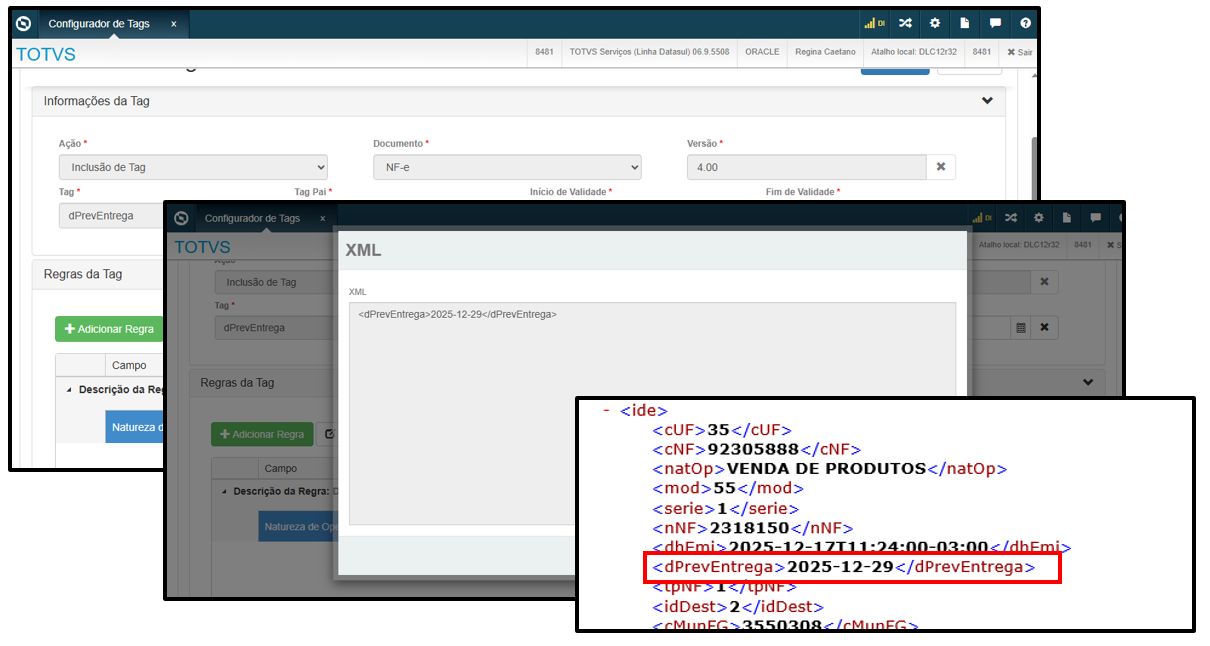Click the TOTVS home logo icon in the middle window

(x=180, y=218)
